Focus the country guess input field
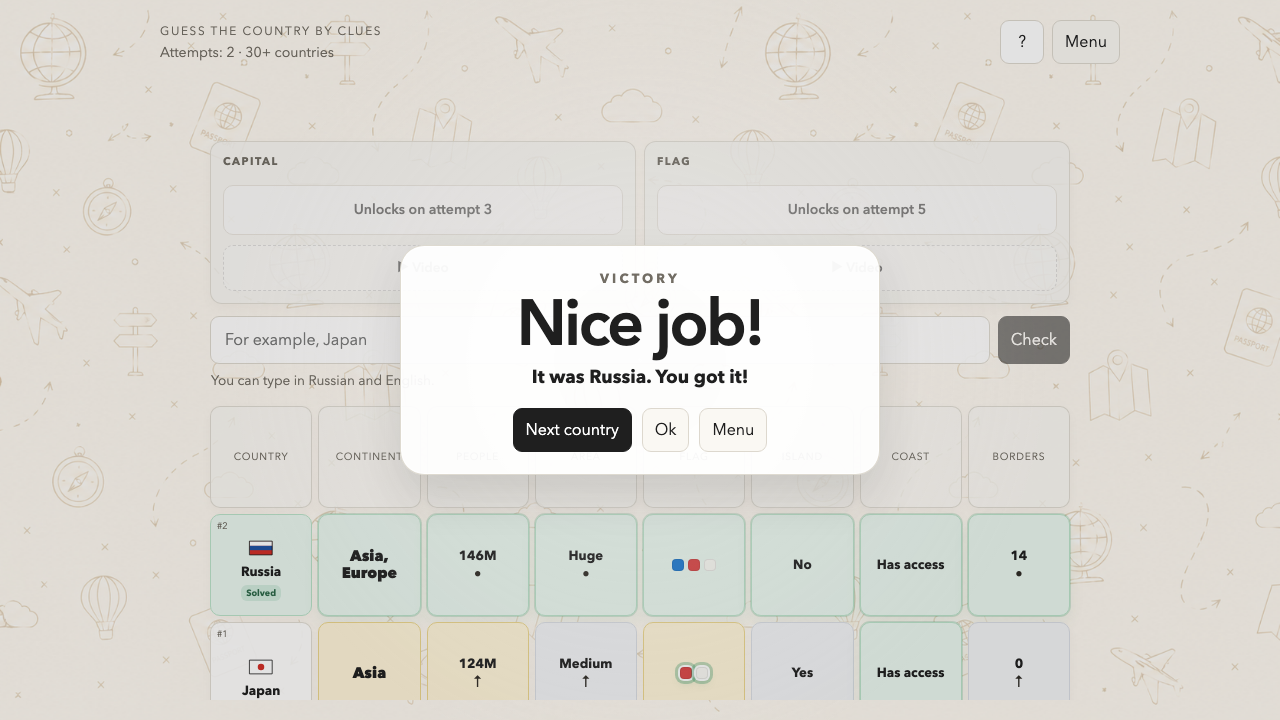Screen dimensions: 1280x720 (600, 340)
